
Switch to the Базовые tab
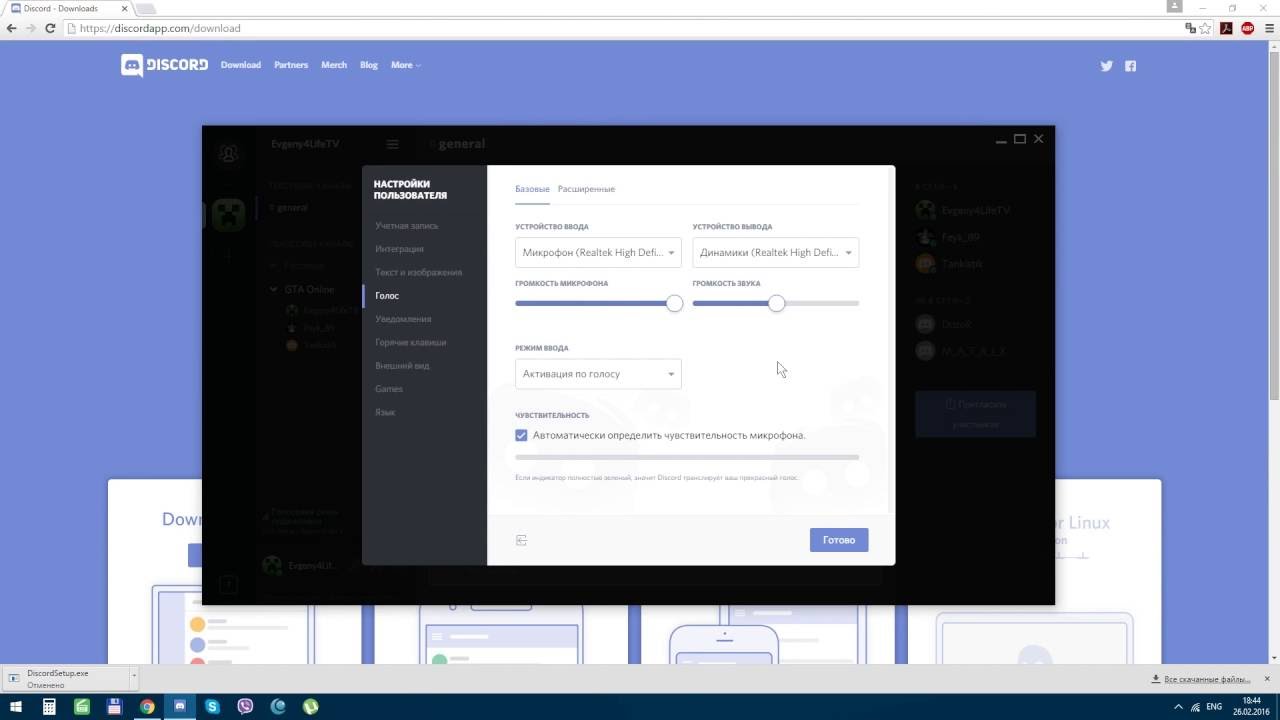click(532, 189)
